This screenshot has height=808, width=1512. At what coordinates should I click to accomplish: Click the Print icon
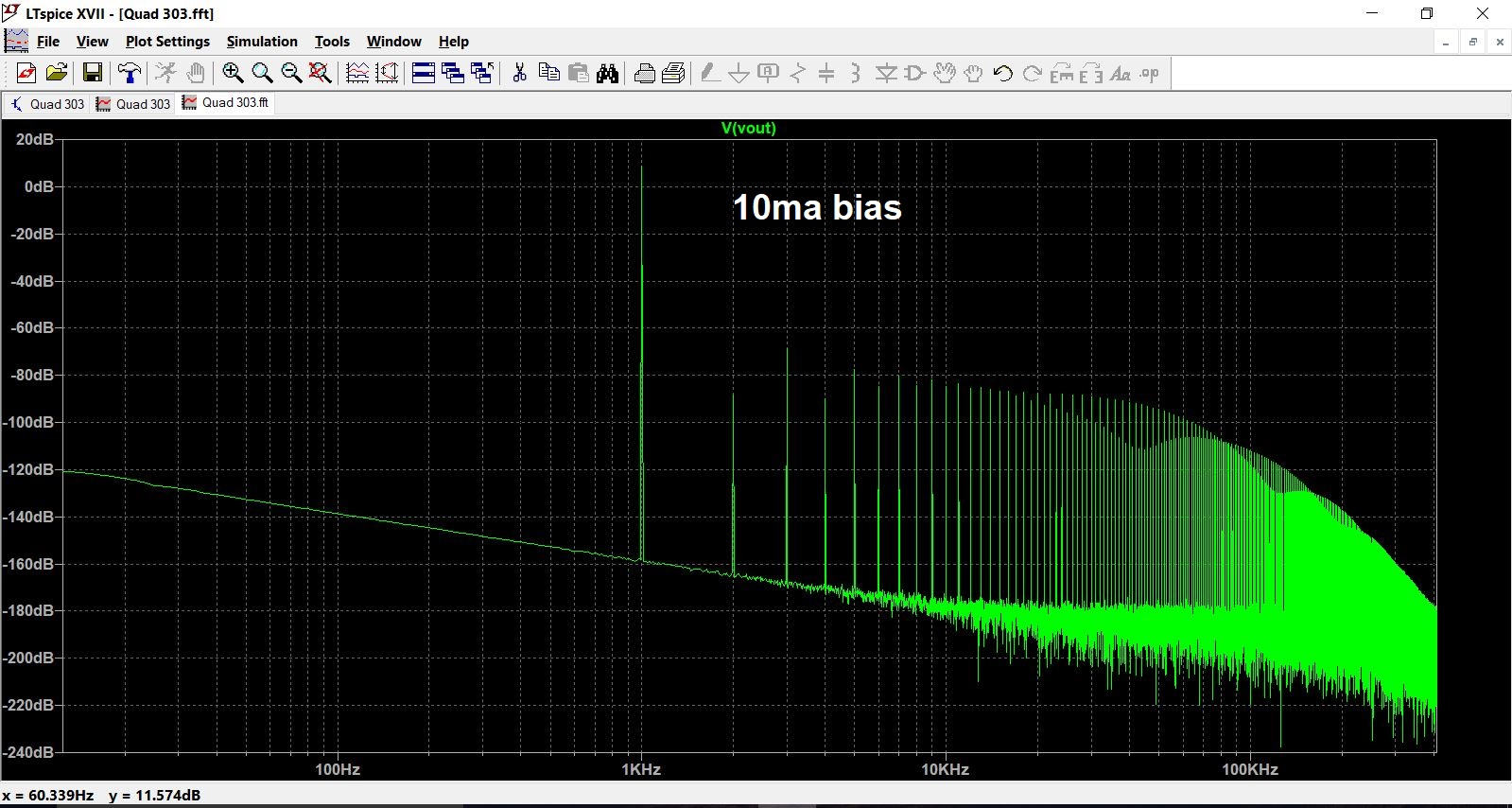pyautogui.click(x=674, y=73)
